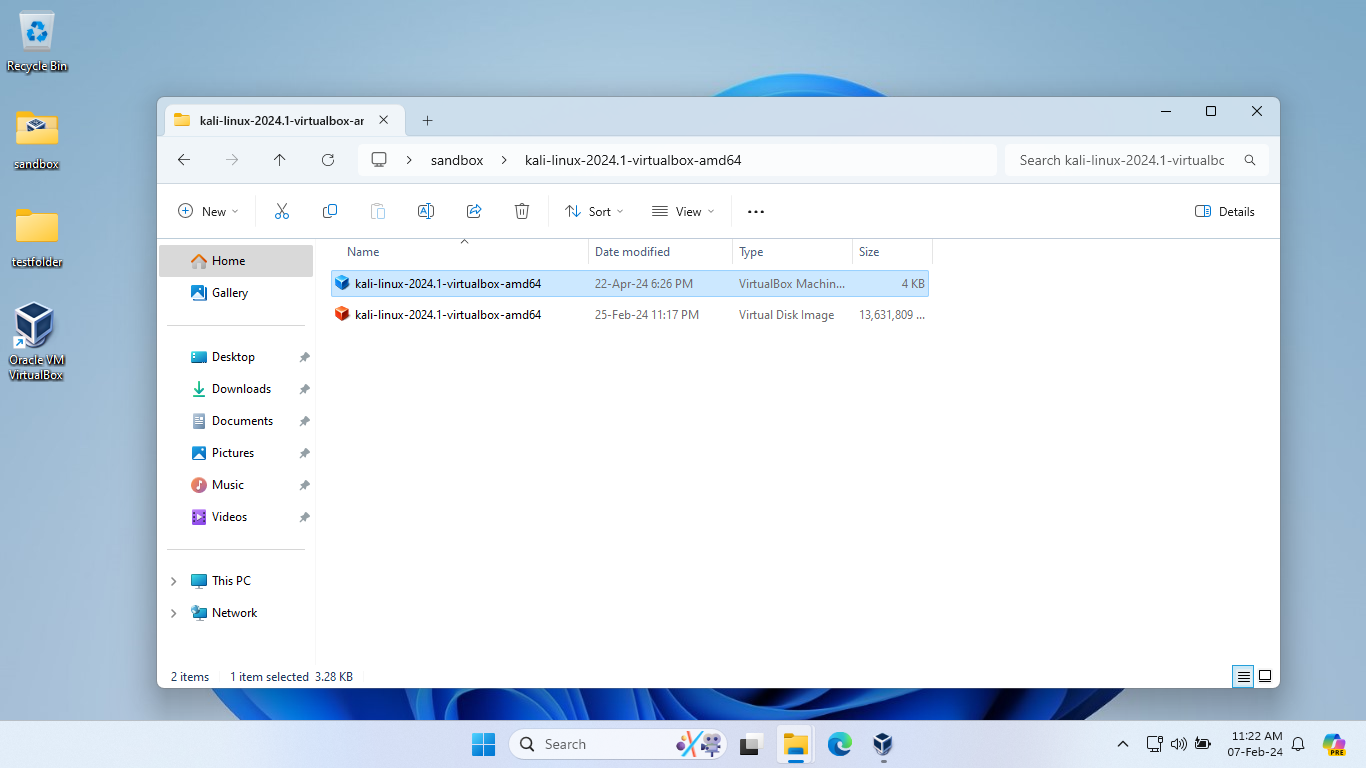Open the taskbar clock and date
The image size is (1366, 768).
(x=1257, y=744)
